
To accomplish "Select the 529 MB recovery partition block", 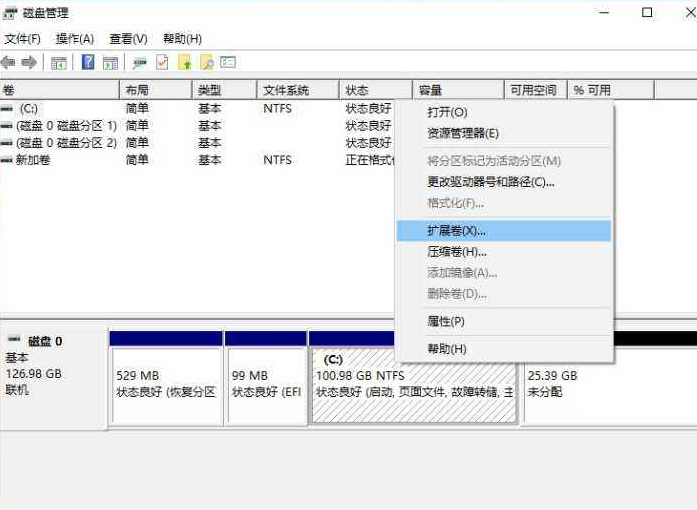I will point(166,384).
